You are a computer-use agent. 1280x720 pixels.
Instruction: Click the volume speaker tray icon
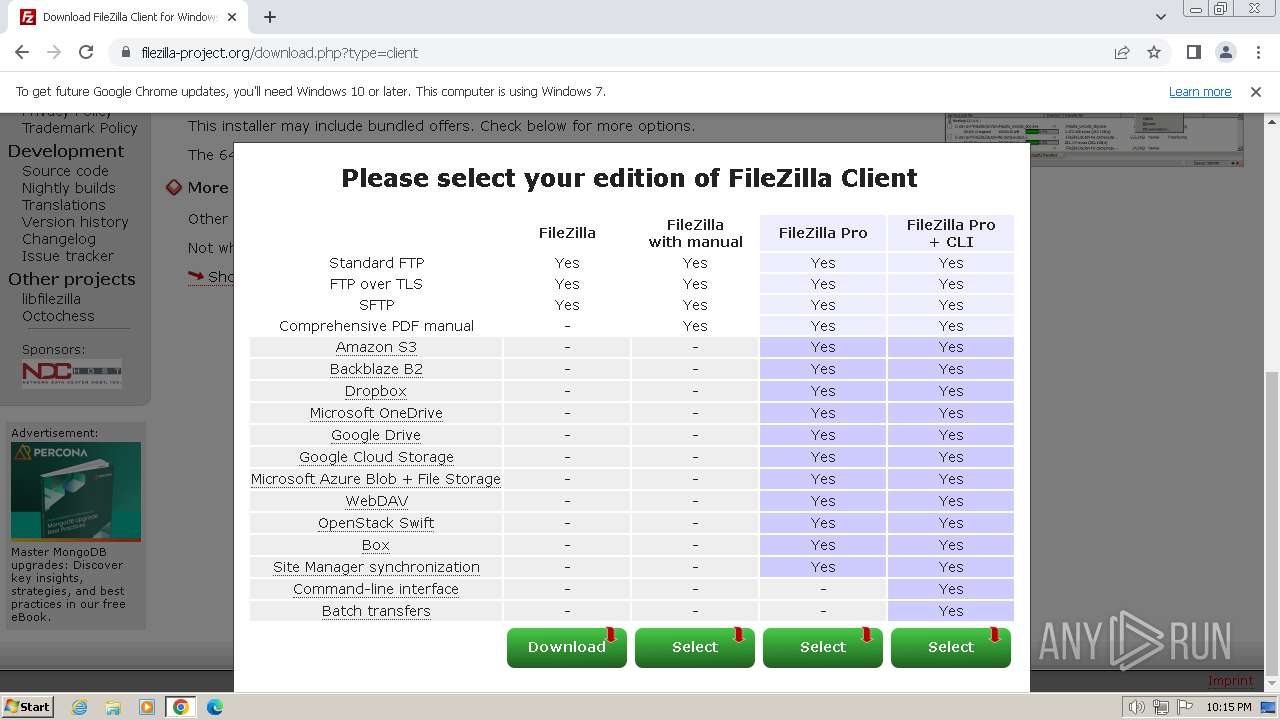tap(1136, 707)
